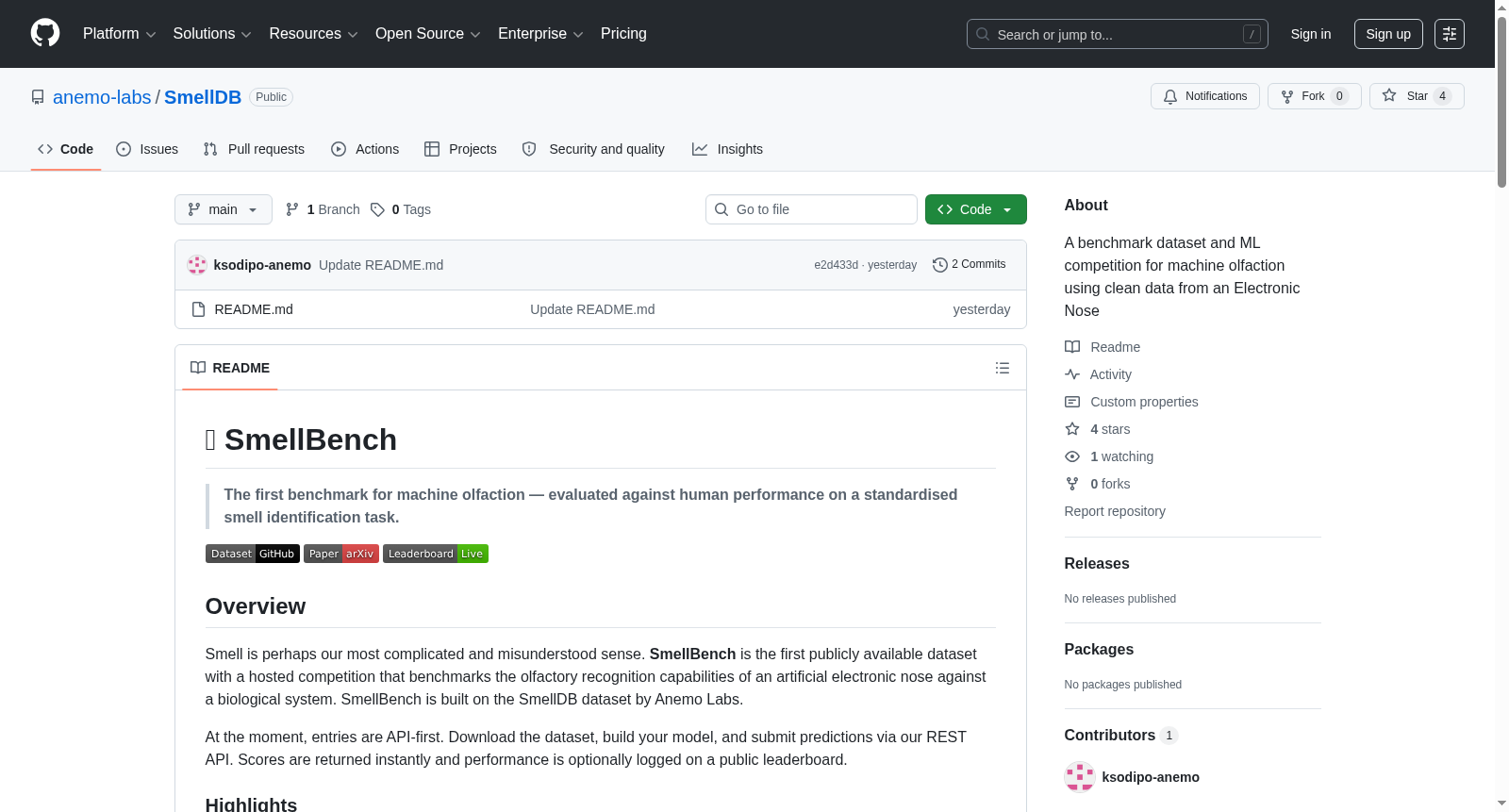Open commit e2d433d
Image resolution: width=1509 pixels, height=812 pixels.
click(837, 265)
